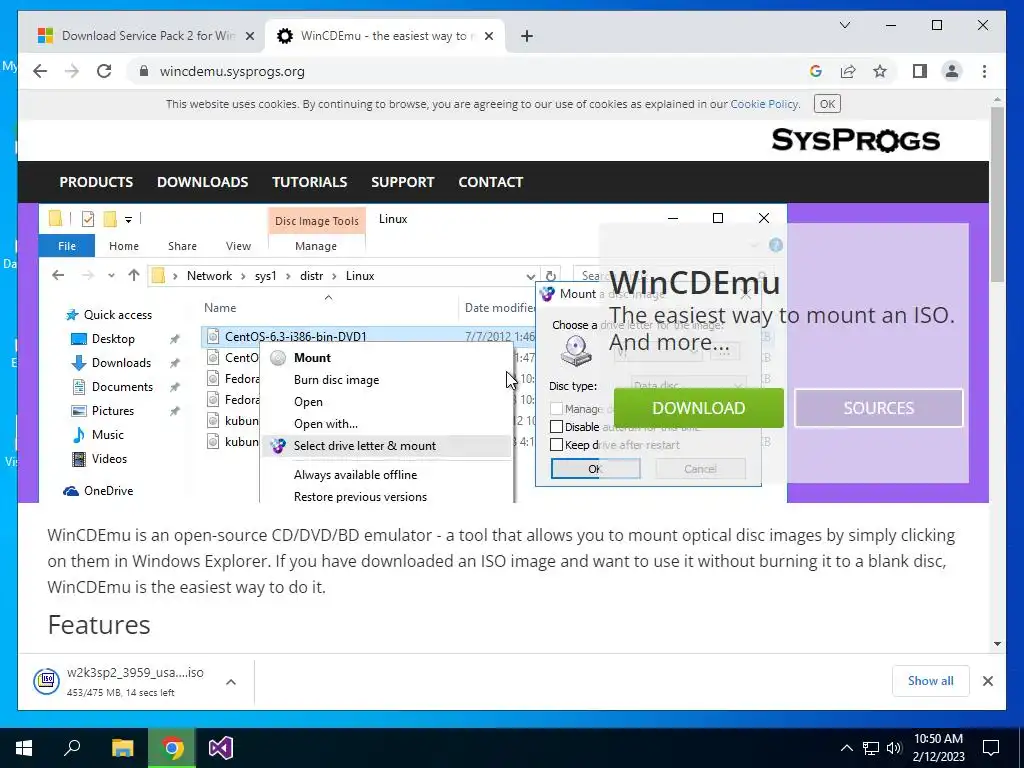This screenshot has height=768, width=1024.
Task: Open the taskbar clock and date
Action: (x=938, y=748)
